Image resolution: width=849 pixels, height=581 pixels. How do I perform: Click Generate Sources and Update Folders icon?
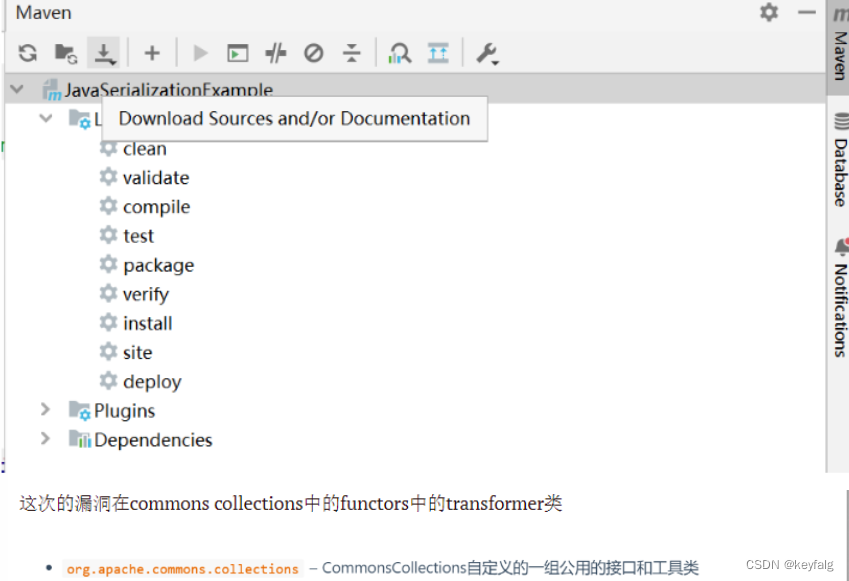pyautogui.click(x=66, y=53)
